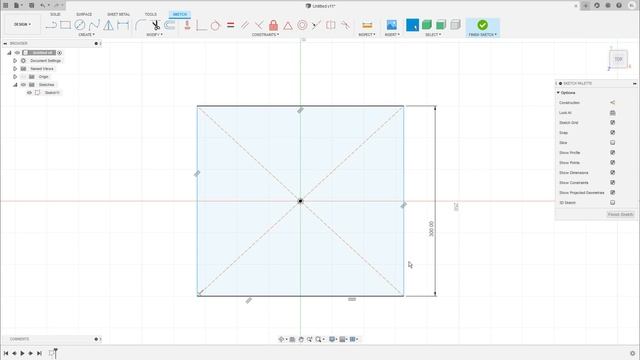Apply the Coincident constraint
640x360 pixels.
202,25
